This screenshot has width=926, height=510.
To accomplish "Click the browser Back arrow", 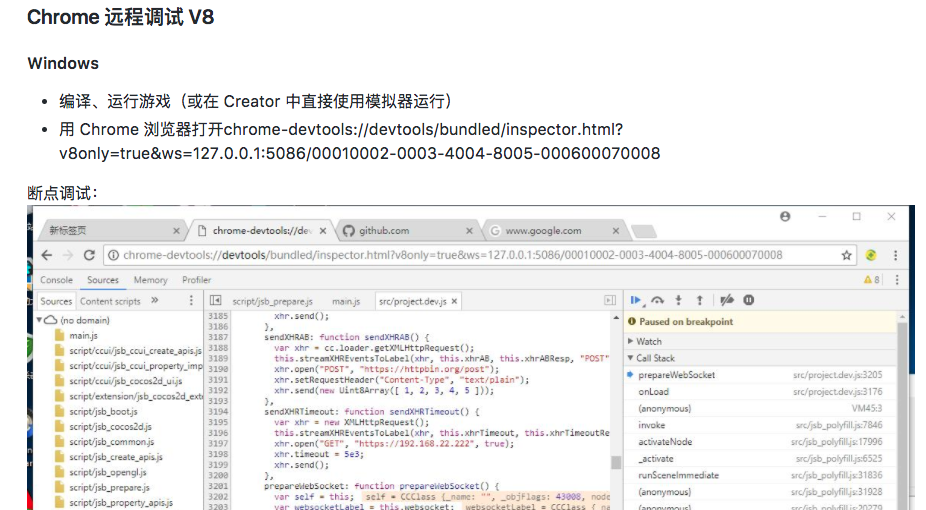I will tap(47, 255).
